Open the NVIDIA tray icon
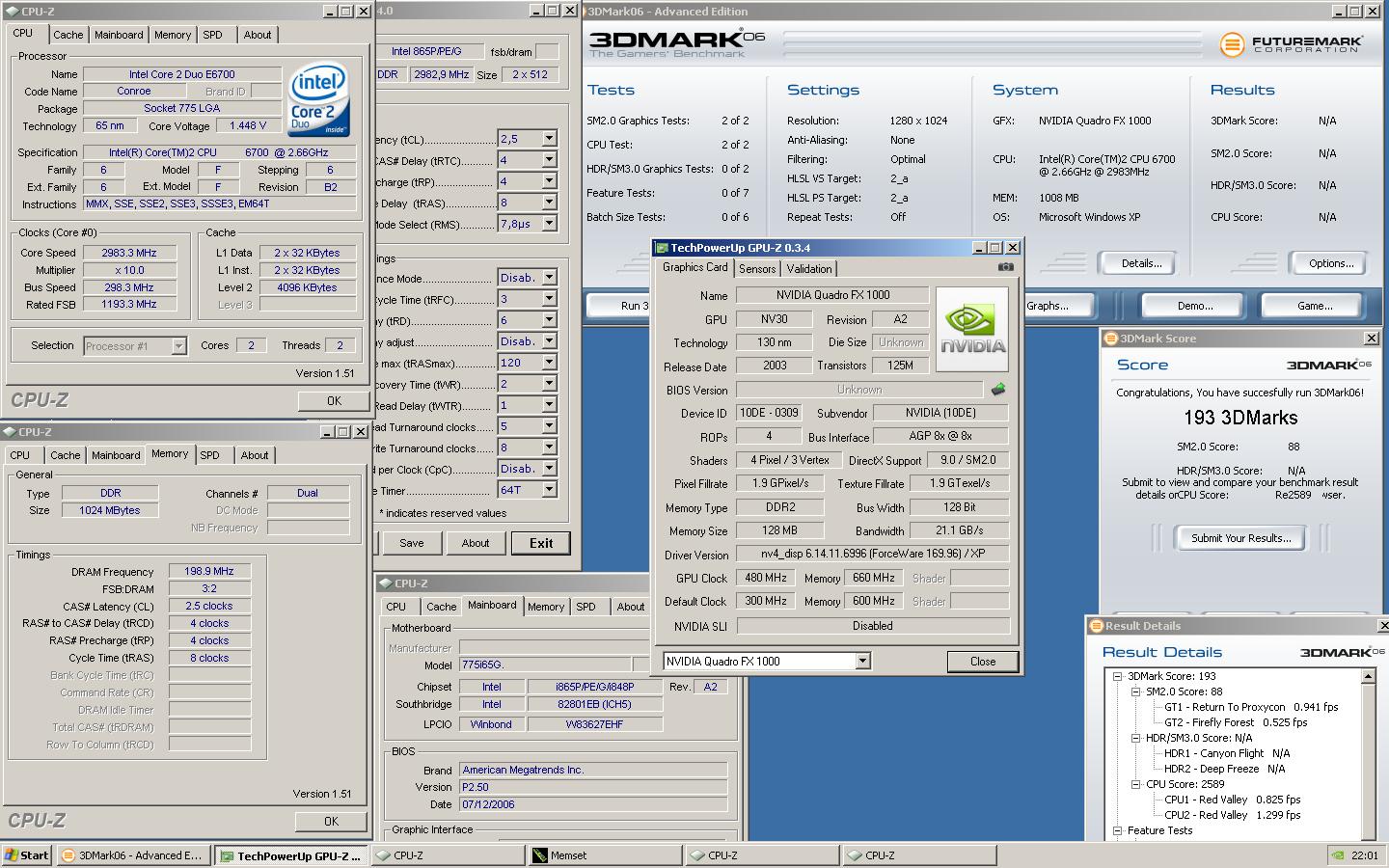The width and height of the screenshot is (1389, 868). click(1338, 855)
